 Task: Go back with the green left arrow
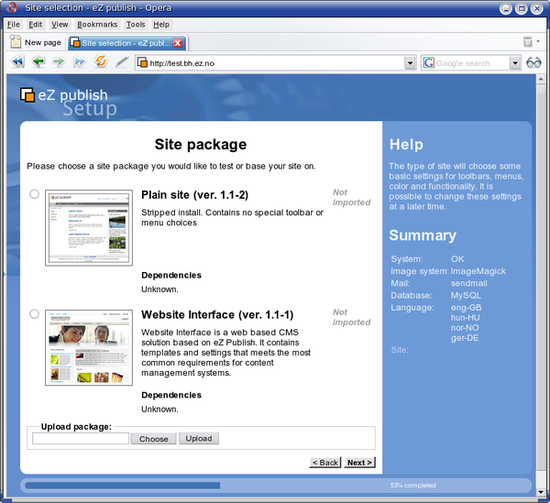(x=38, y=62)
